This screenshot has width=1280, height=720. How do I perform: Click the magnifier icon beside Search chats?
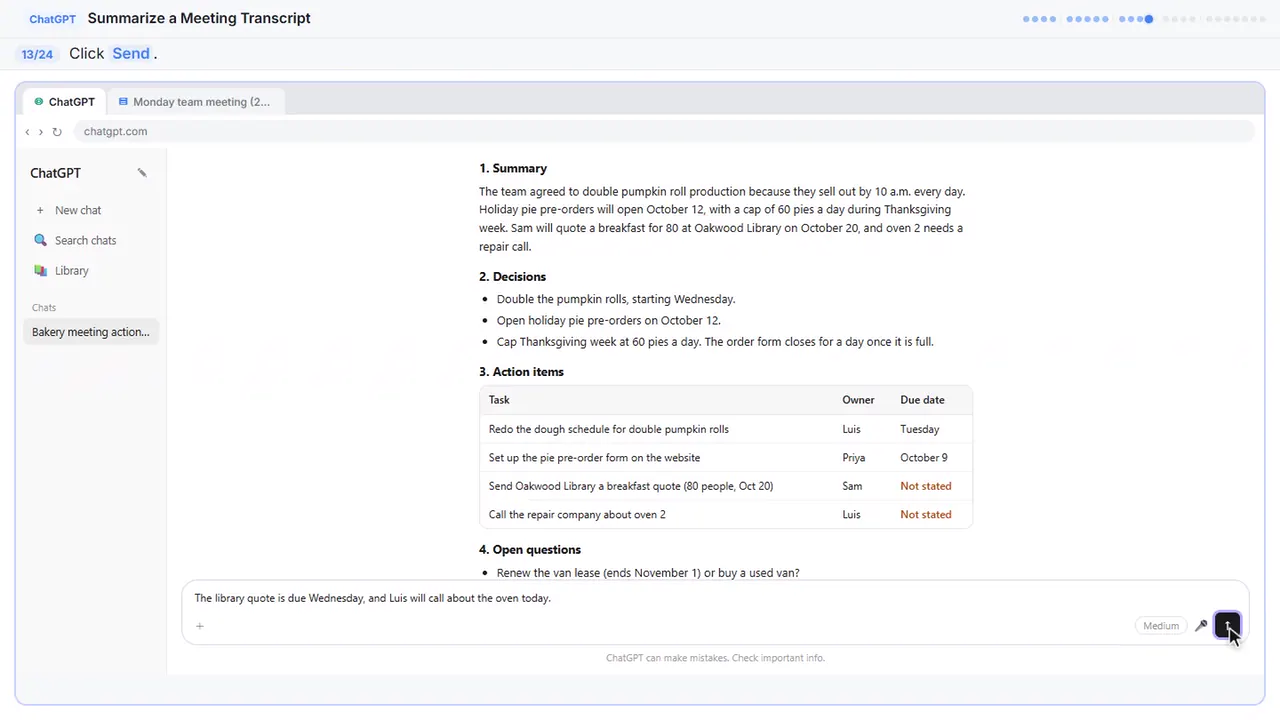pos(40,240)
